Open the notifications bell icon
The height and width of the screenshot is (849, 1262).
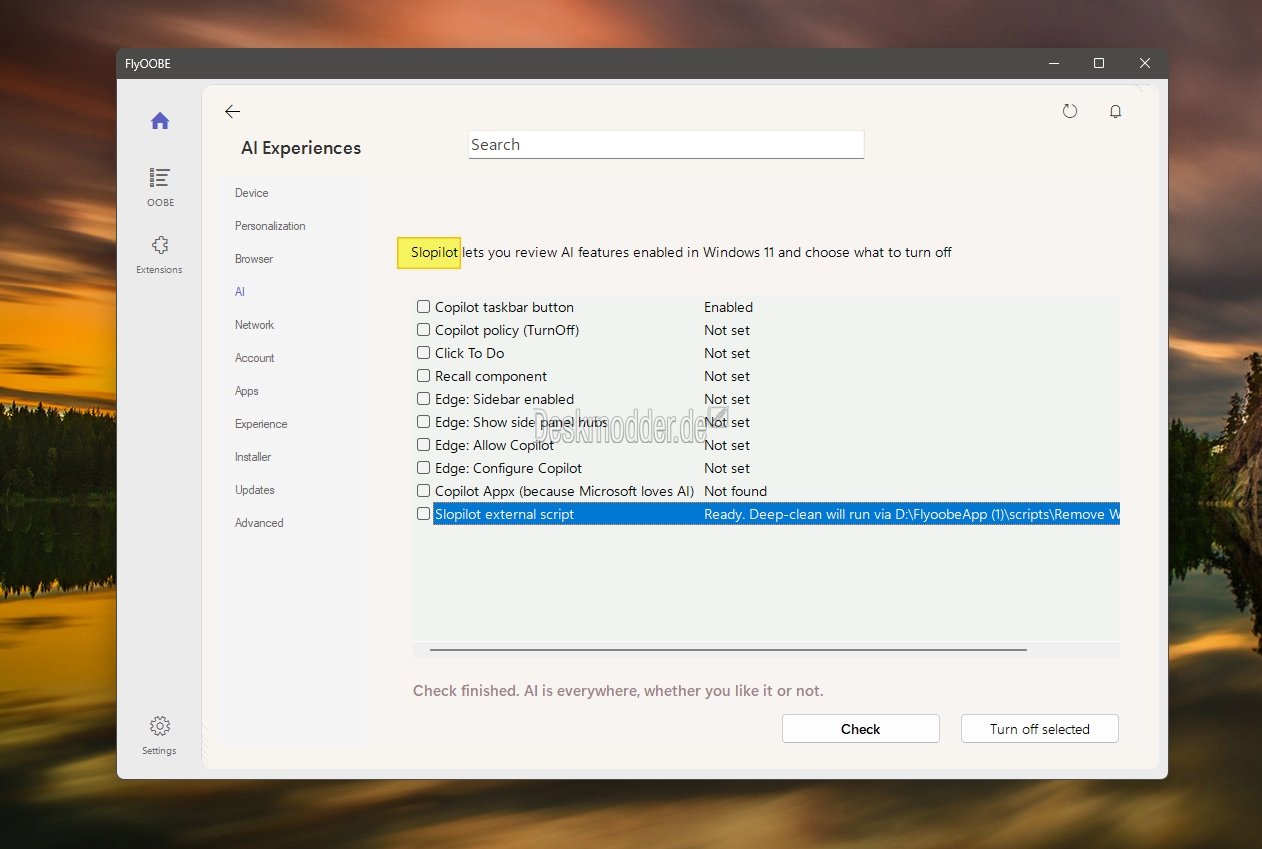pos(1115,112)
